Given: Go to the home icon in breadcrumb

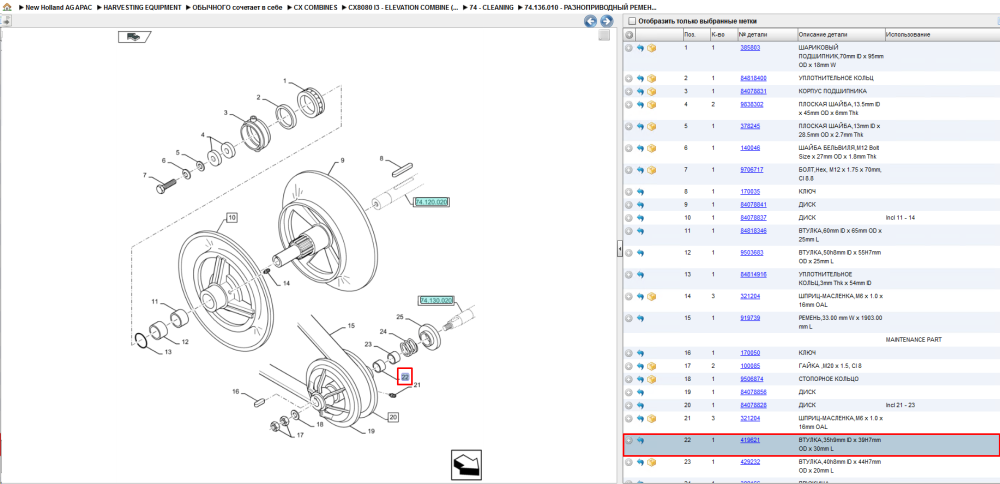Looking at the screenshot, I should pos(7,7).
